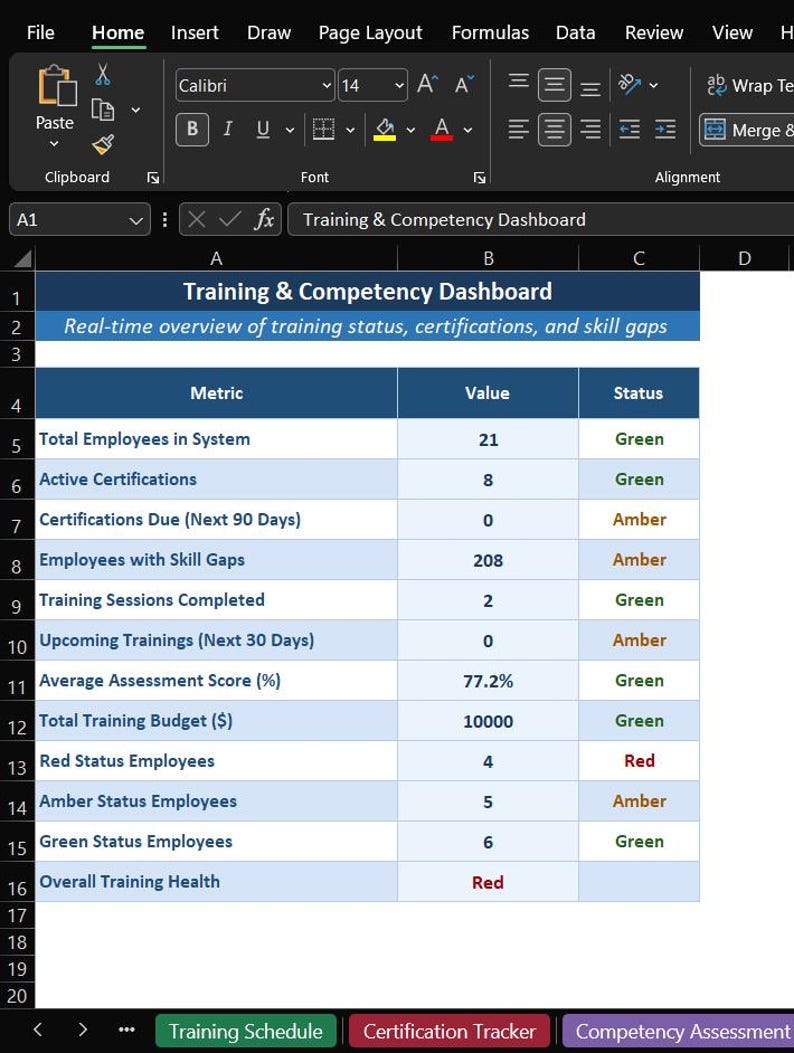This screenshot has height=1053, width=794.
Task: Open the Review tab
Action: [654, 32]
